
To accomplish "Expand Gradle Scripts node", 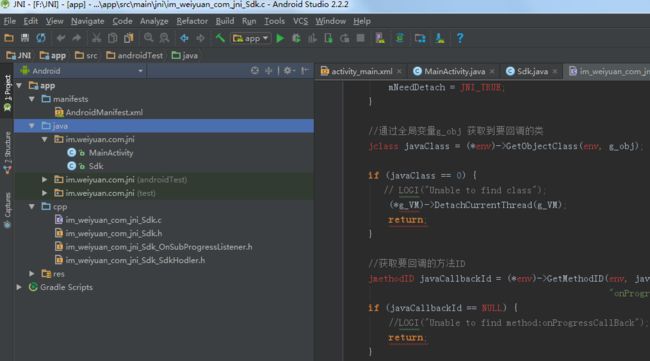I will tap(19, 287).
